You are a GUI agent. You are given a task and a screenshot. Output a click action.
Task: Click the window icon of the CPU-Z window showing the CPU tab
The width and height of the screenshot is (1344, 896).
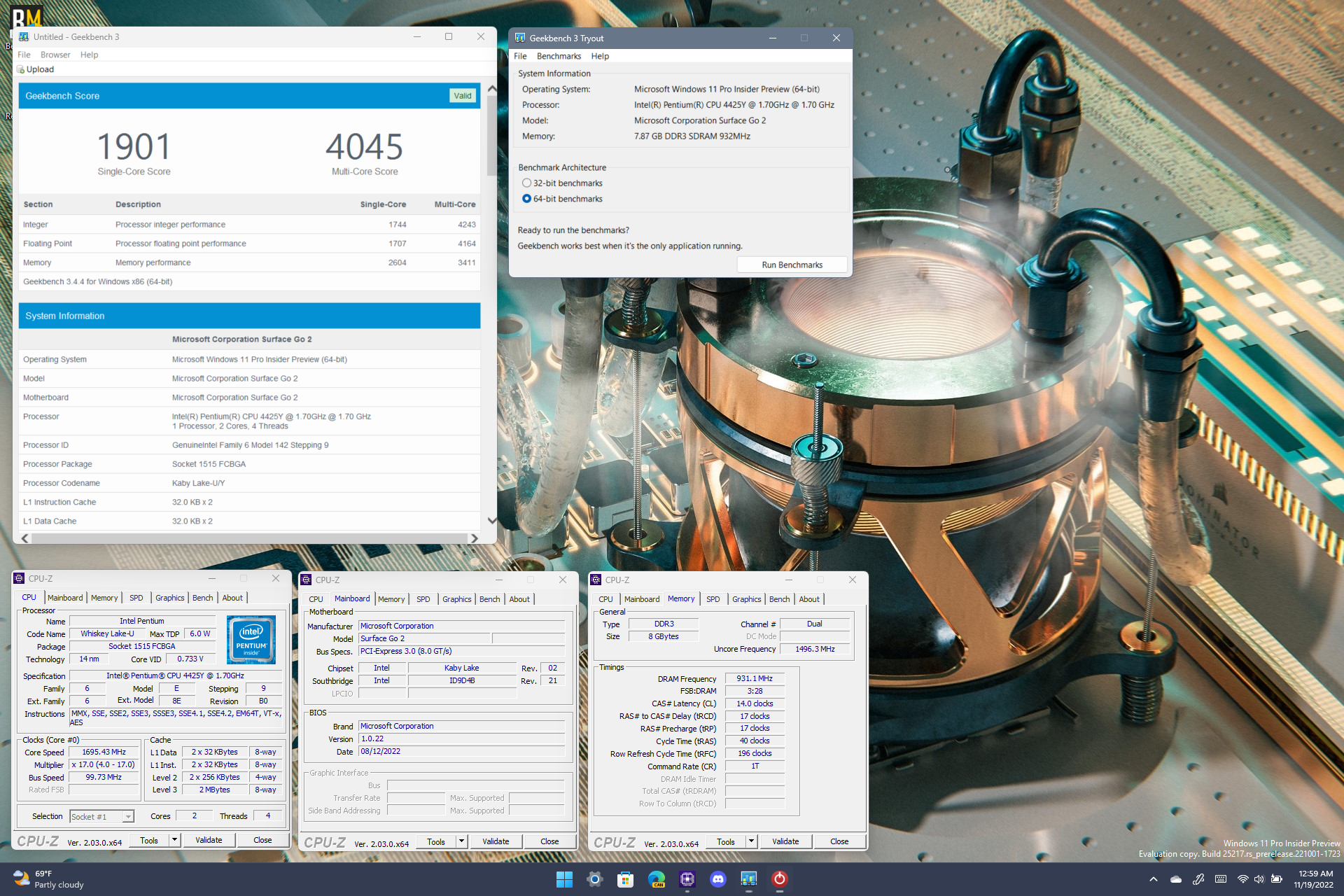[19, 578]
